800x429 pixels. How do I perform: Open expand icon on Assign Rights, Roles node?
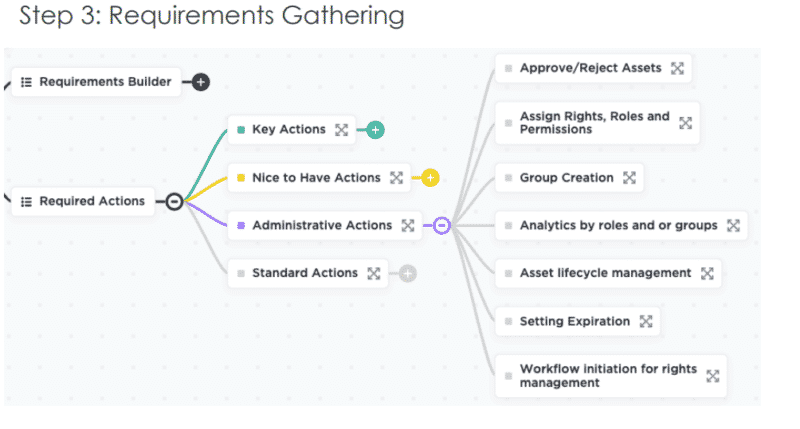click(x=685, y=123)
